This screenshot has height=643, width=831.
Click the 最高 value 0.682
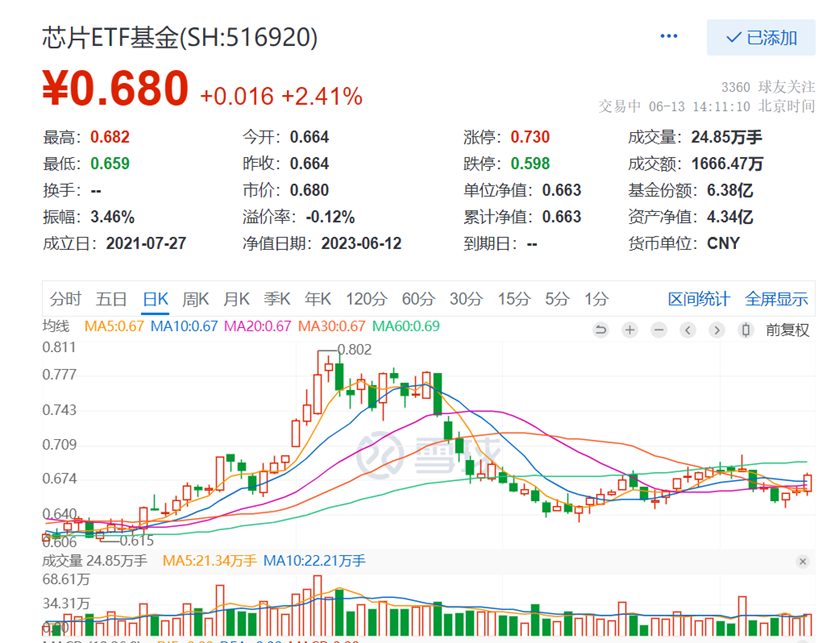click(110, 137)
